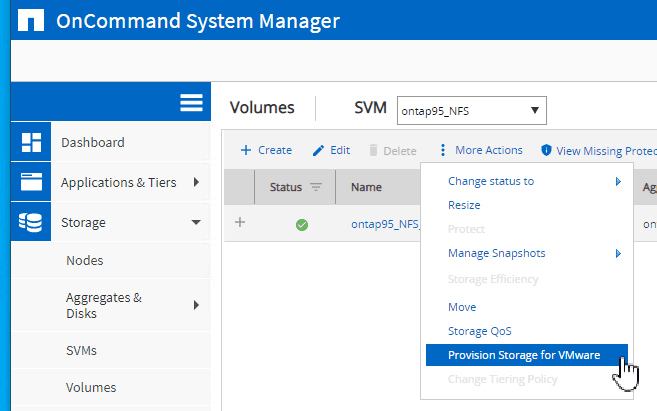Click the Name column header

tap(366, 187)
